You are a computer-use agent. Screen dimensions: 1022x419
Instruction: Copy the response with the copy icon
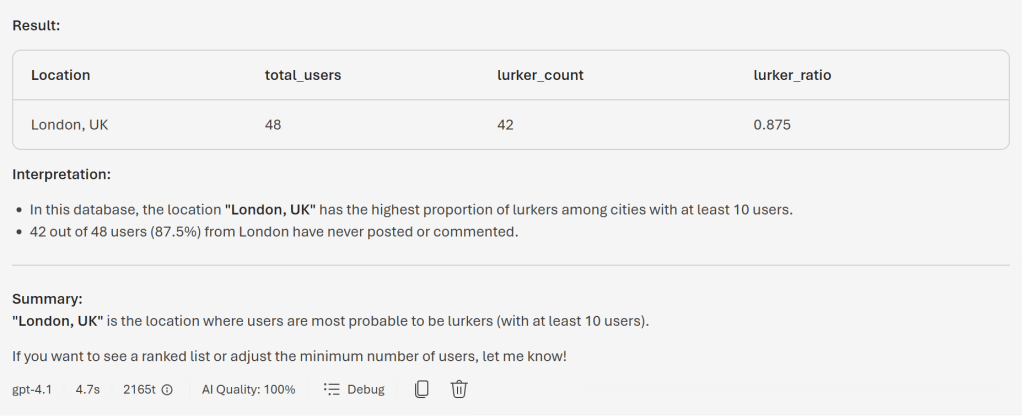pos(422,389)
